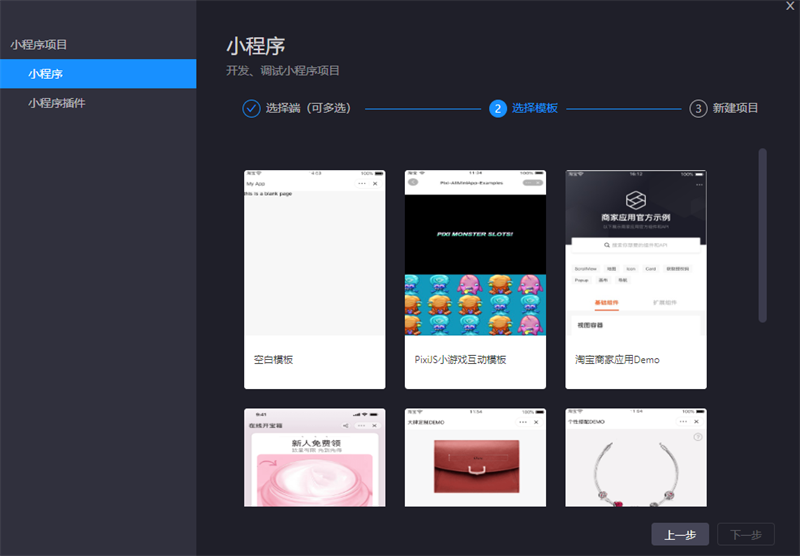
Task: Close the dialog with the X icon
Action: coord(790,6)
